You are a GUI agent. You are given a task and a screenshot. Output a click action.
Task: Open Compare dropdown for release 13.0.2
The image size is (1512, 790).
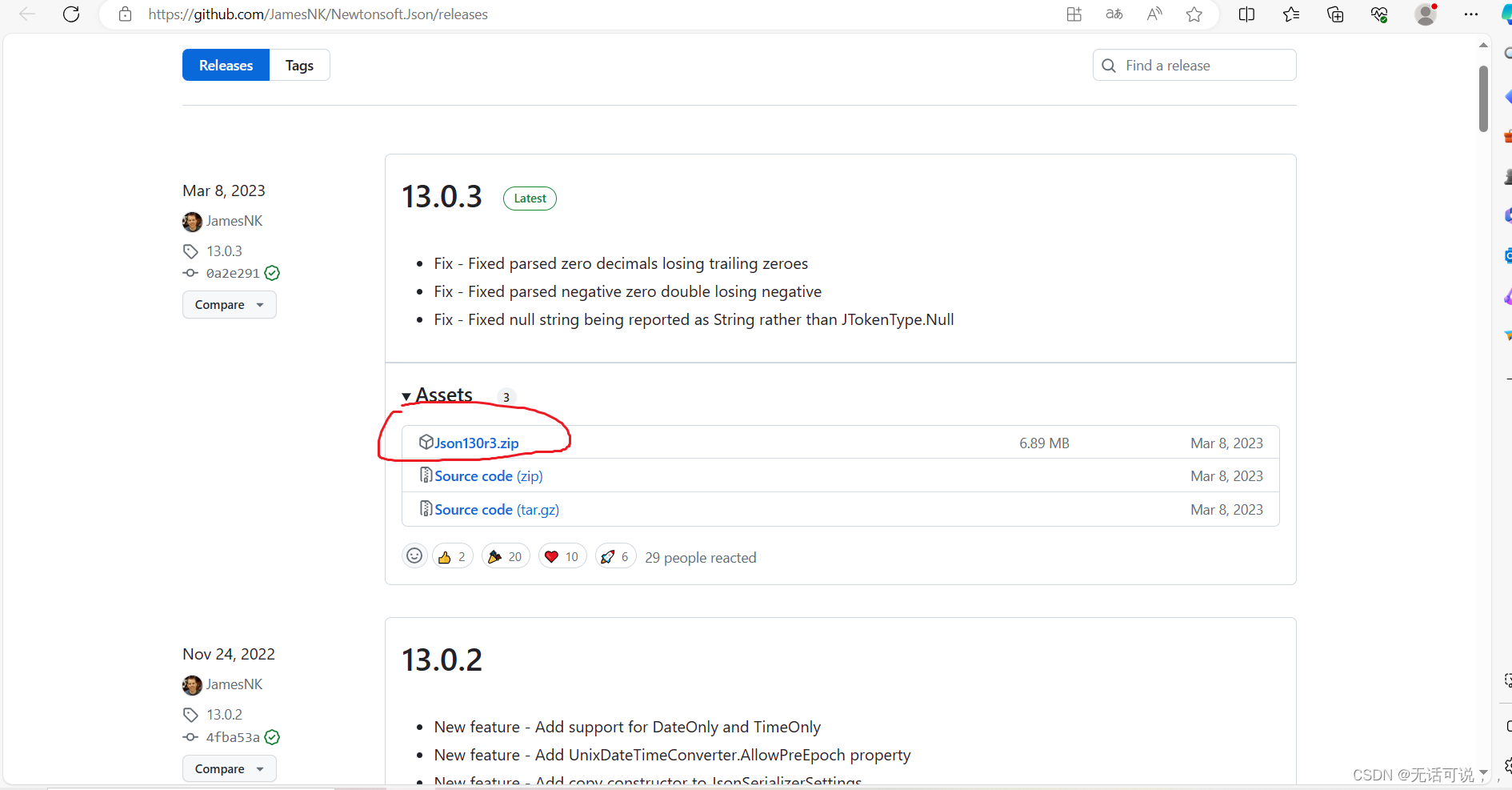click(x=230, y=769)
